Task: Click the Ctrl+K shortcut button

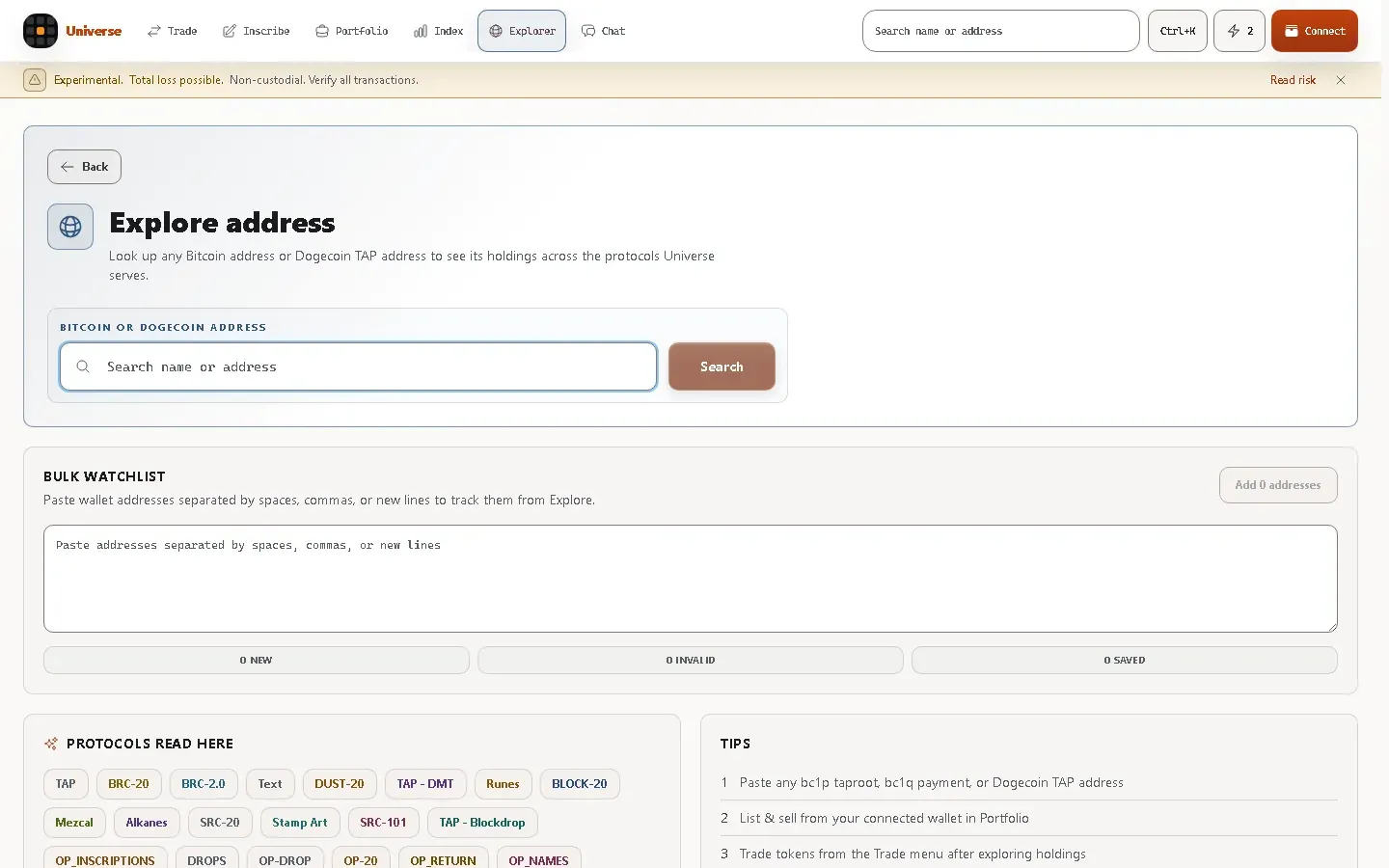Action: pos(1178,31)
